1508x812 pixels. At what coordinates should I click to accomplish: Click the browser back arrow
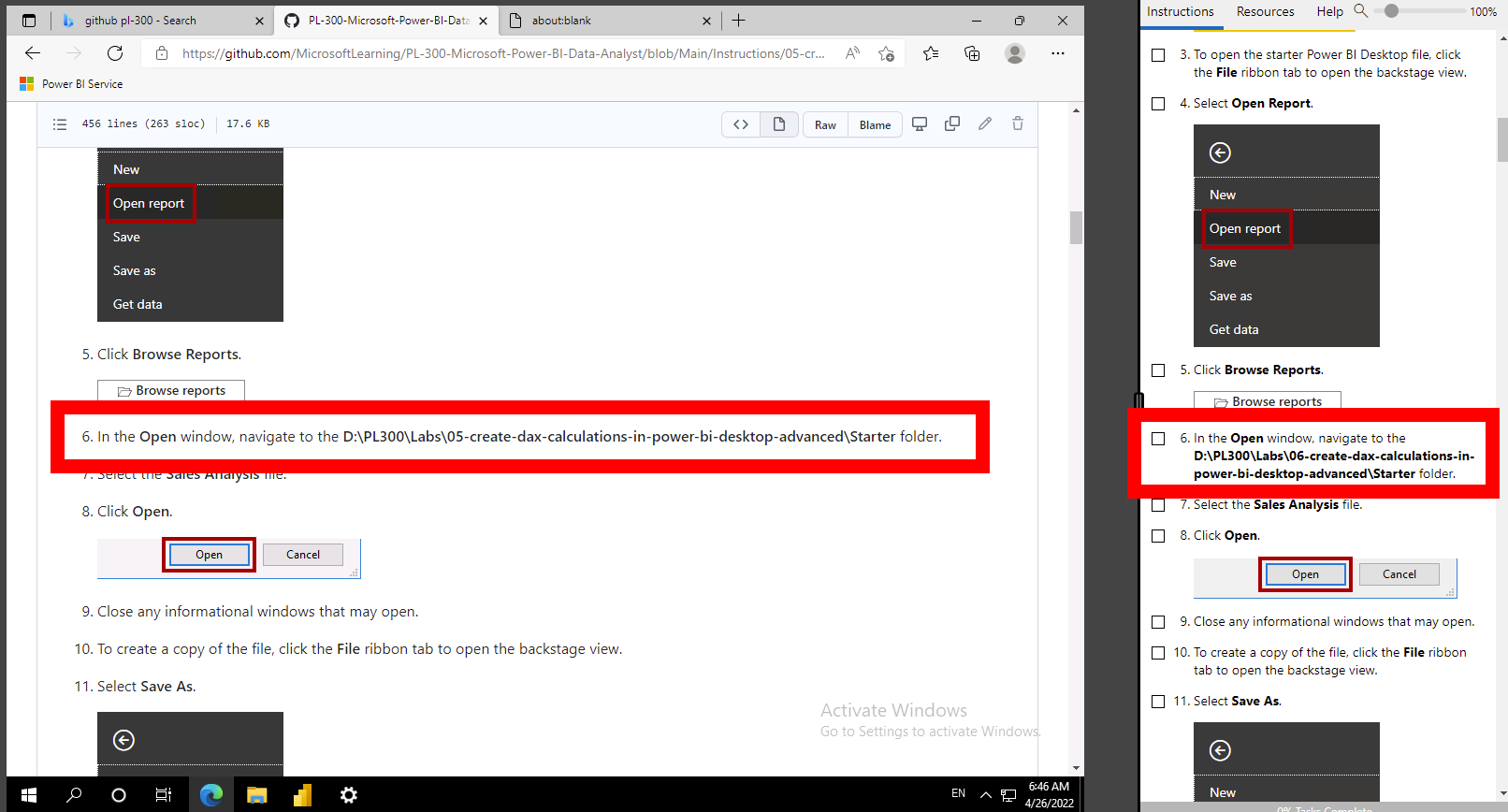point(33,53)
